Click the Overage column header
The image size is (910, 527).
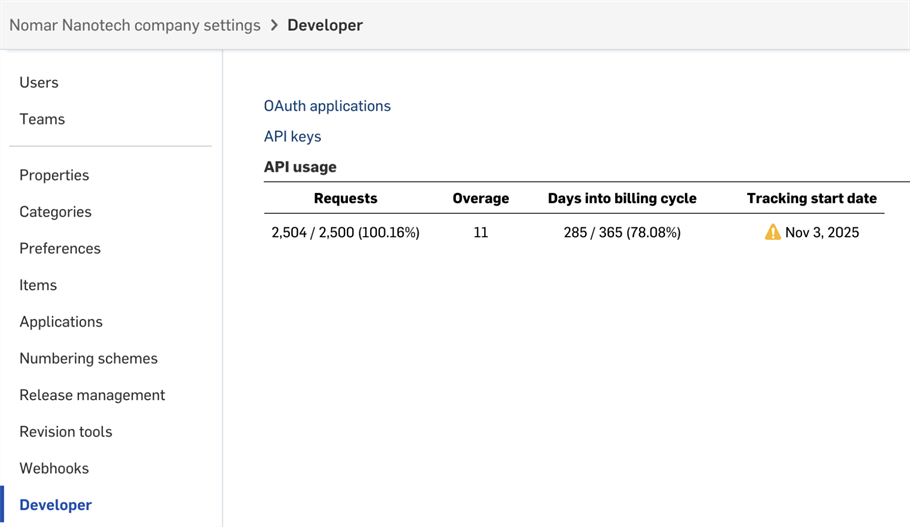(480, 198)
